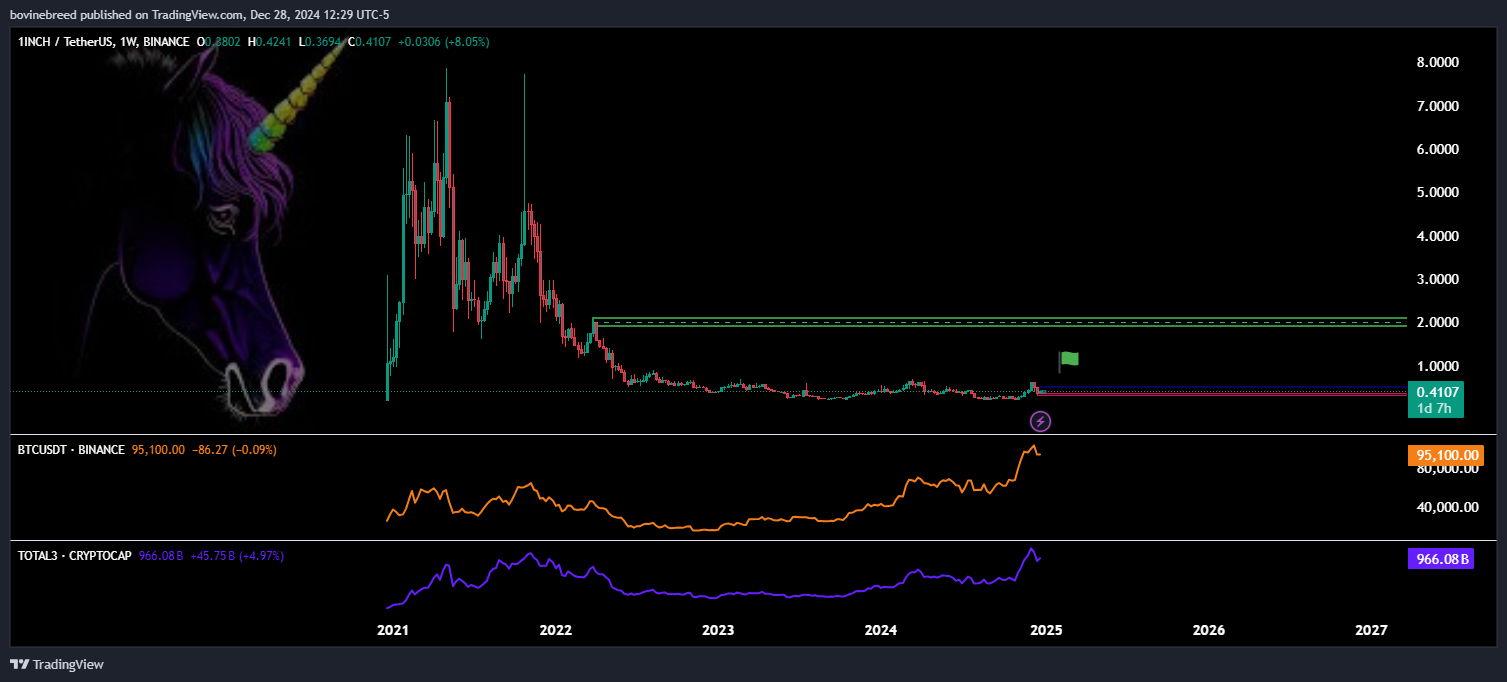Click the 5.0000 price axis label
Screen dimensions: 1507x682
[x=1438, y=192]
